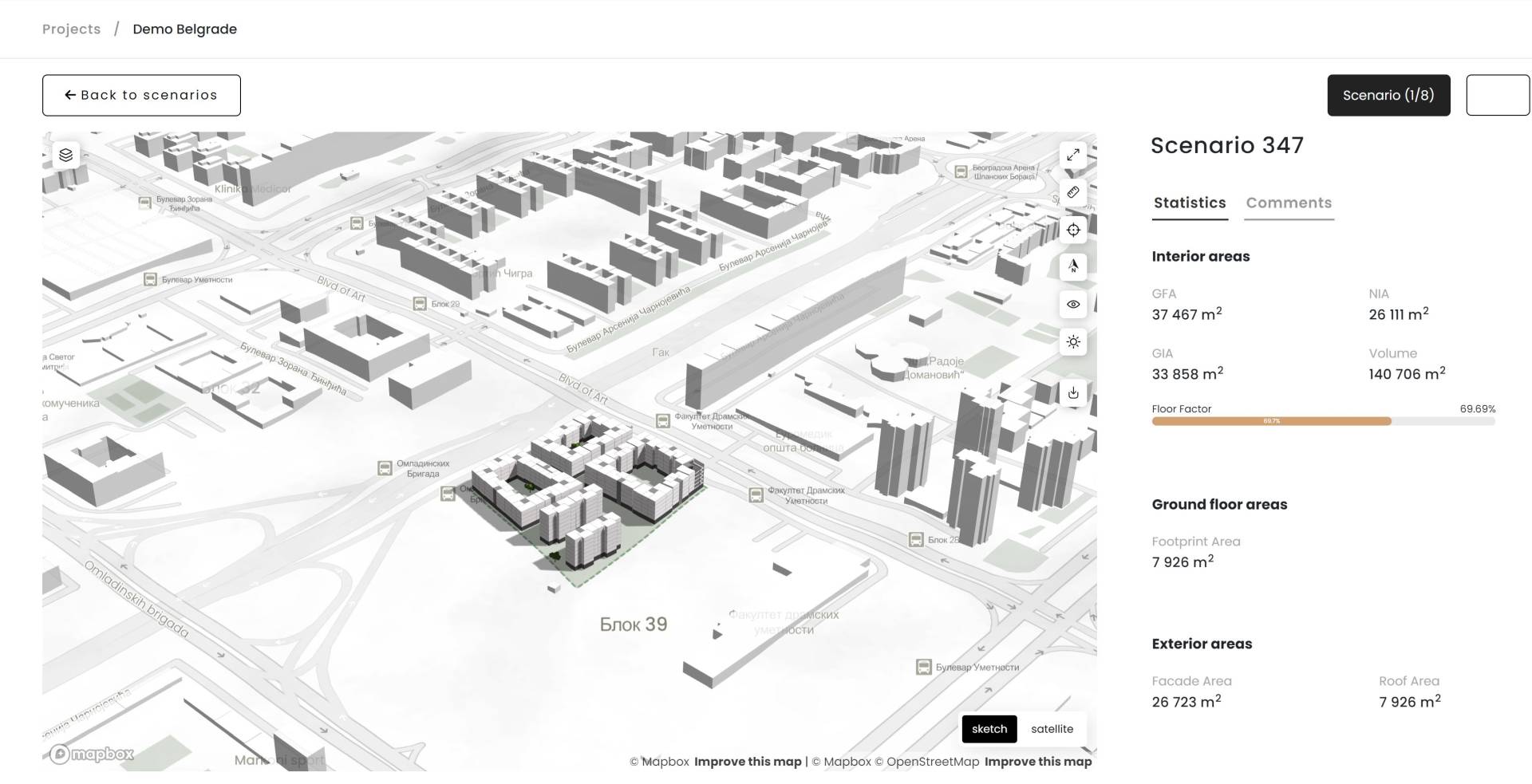Click the blank button beside Scenario selector
The height and width of the screenshot is (784, 1532).
coord(1497,95)
